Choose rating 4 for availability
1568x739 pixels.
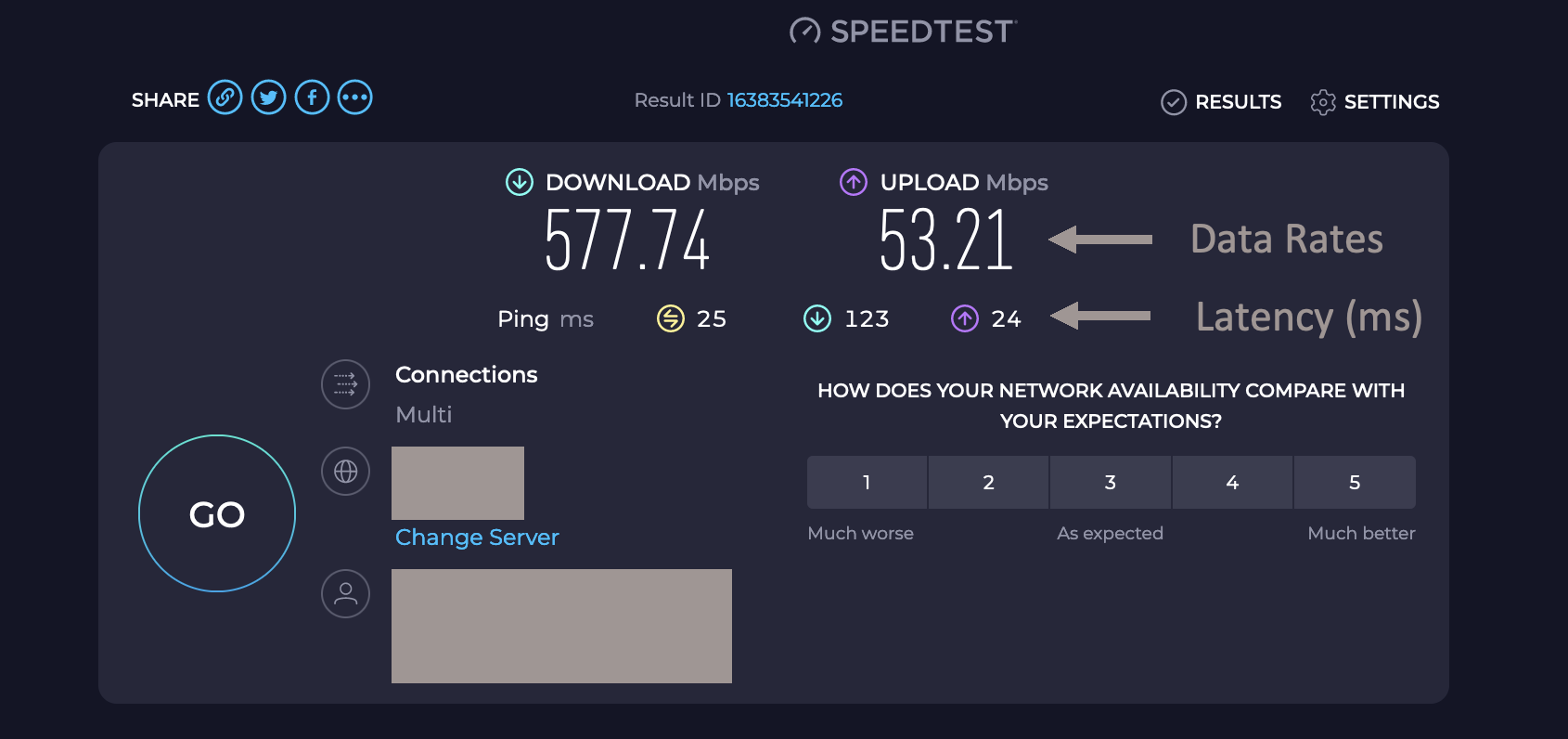[1232, 482]
